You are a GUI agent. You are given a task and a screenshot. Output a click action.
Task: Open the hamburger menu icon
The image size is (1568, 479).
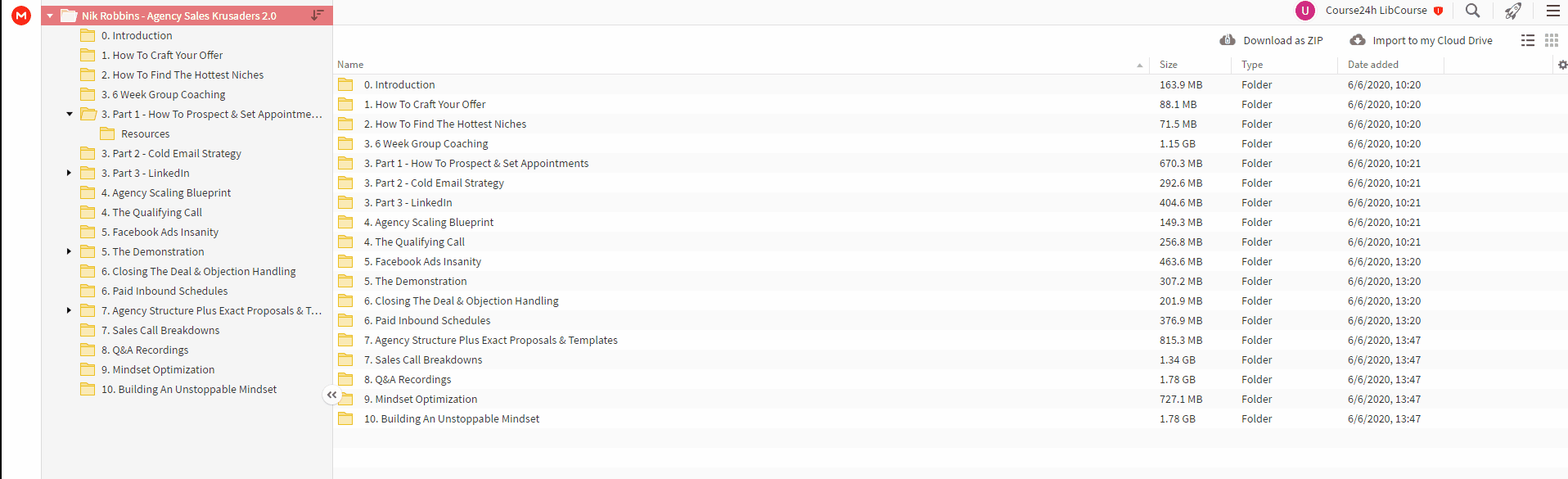(1552, 11)
